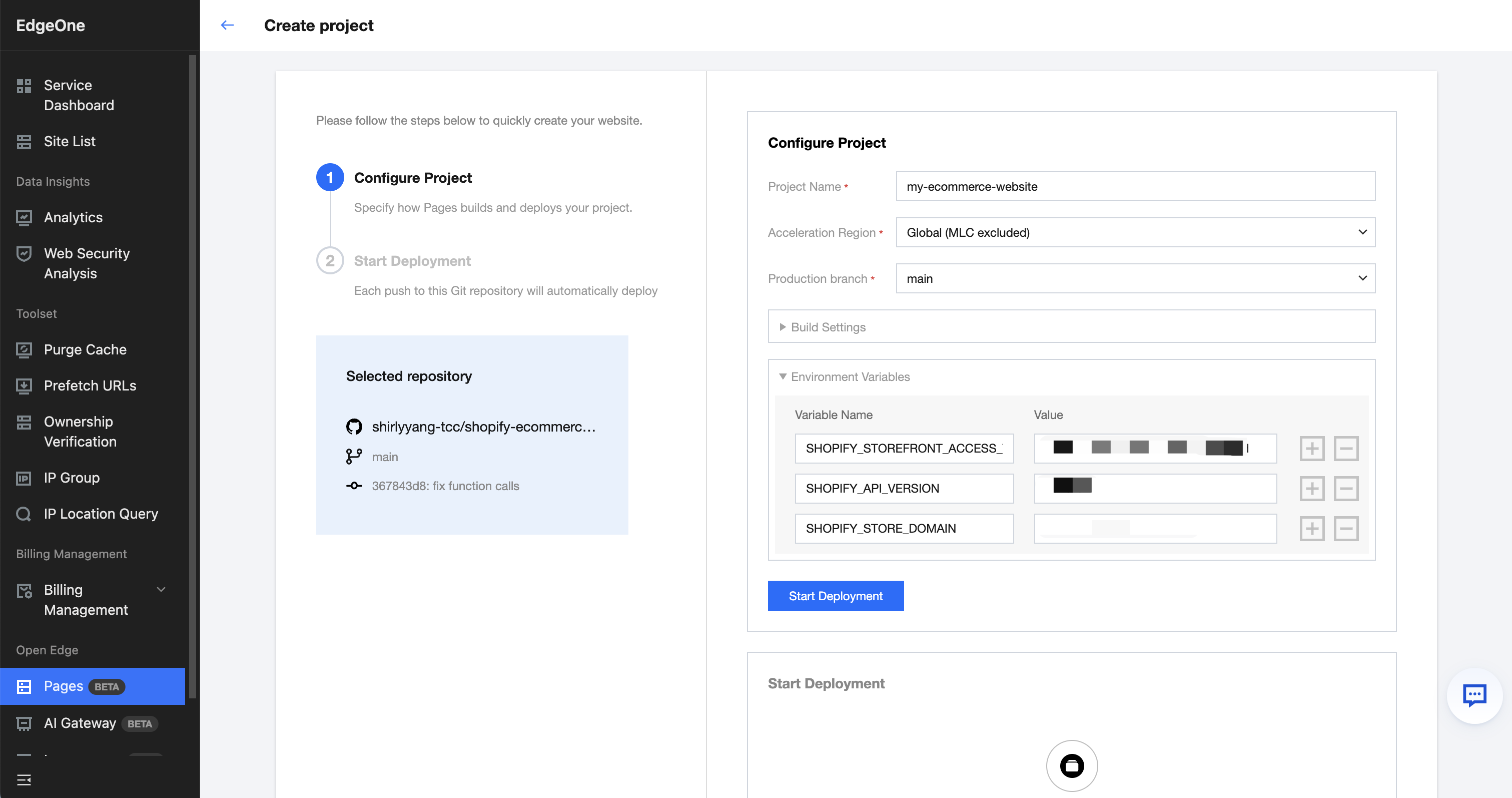Screen dimensions: 1512x798
Task: Expand Billing Management submenu in sidebar
Action: click(x=161, y=590)
